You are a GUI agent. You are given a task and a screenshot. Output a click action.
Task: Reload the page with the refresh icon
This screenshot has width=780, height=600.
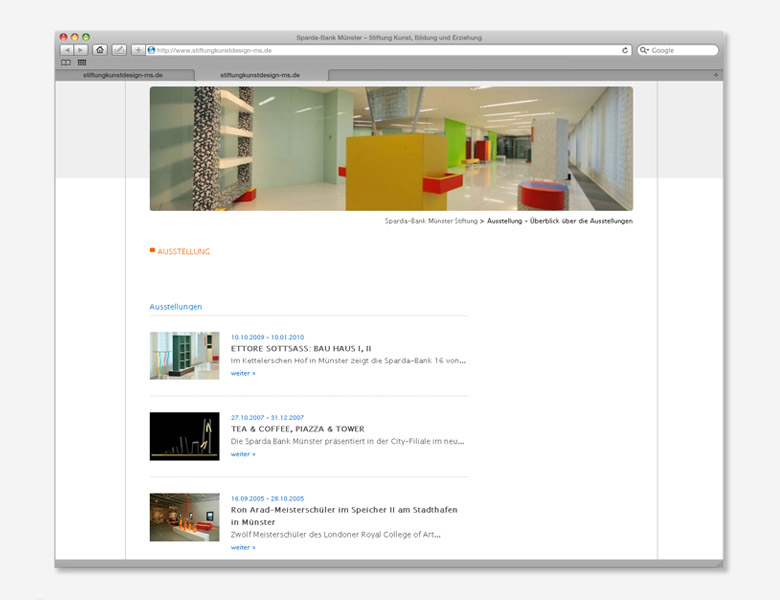tap(625, 50)
